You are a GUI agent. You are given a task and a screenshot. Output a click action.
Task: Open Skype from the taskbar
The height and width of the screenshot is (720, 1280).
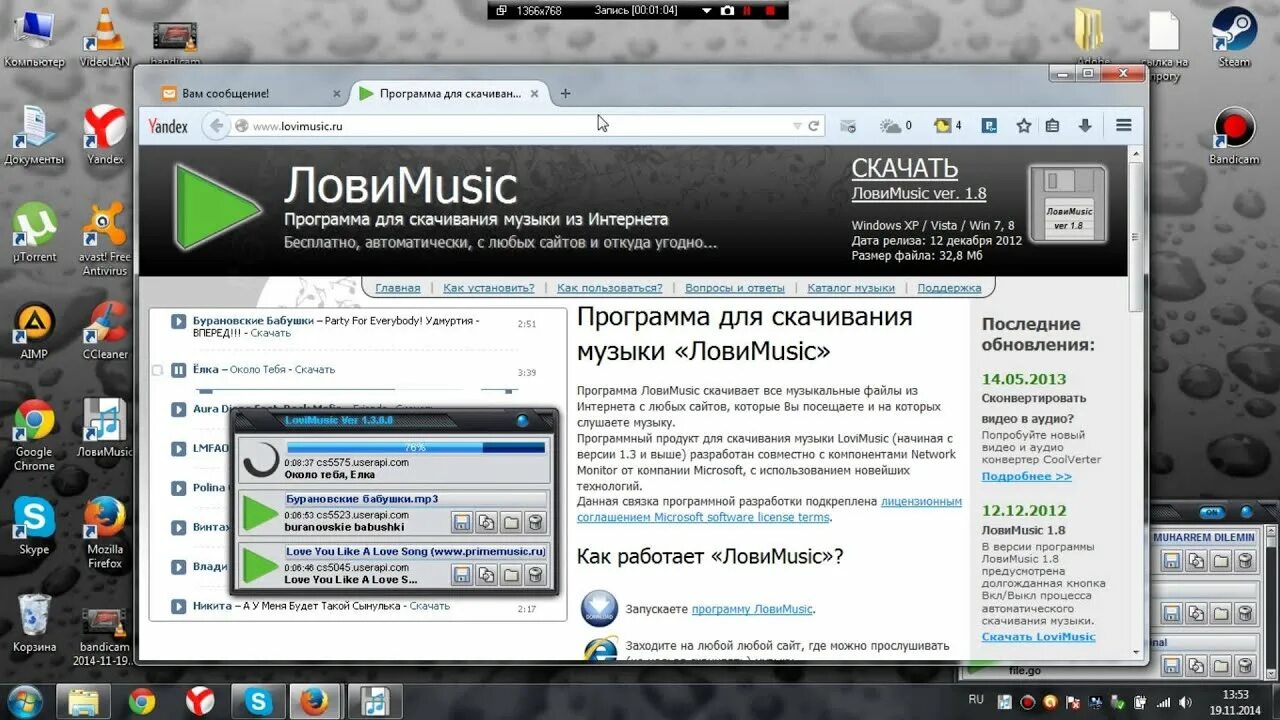[x=258, y=701]
